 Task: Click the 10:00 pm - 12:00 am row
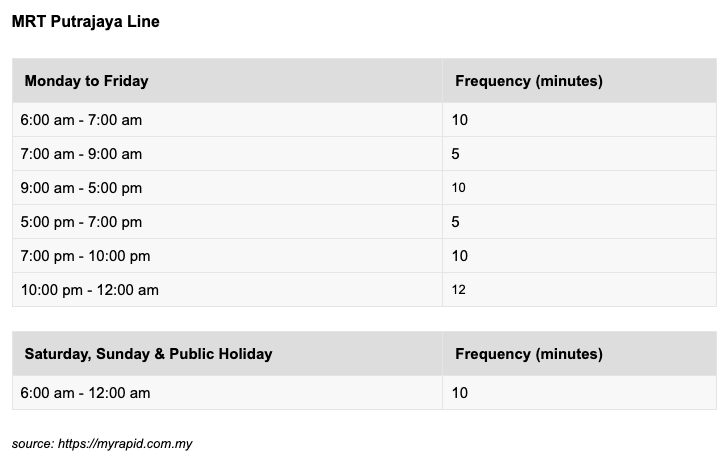pos(364,290)
